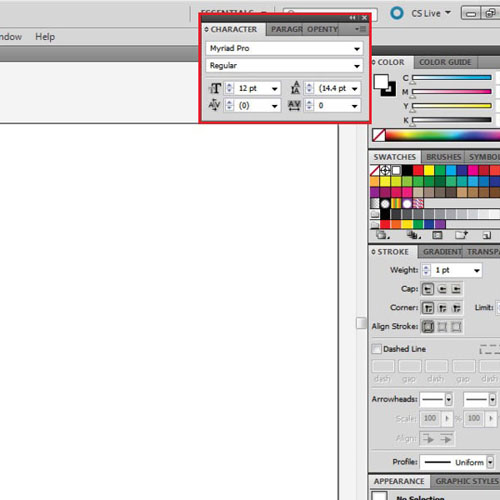Collapse the Character panel to icons

[352, 18]
